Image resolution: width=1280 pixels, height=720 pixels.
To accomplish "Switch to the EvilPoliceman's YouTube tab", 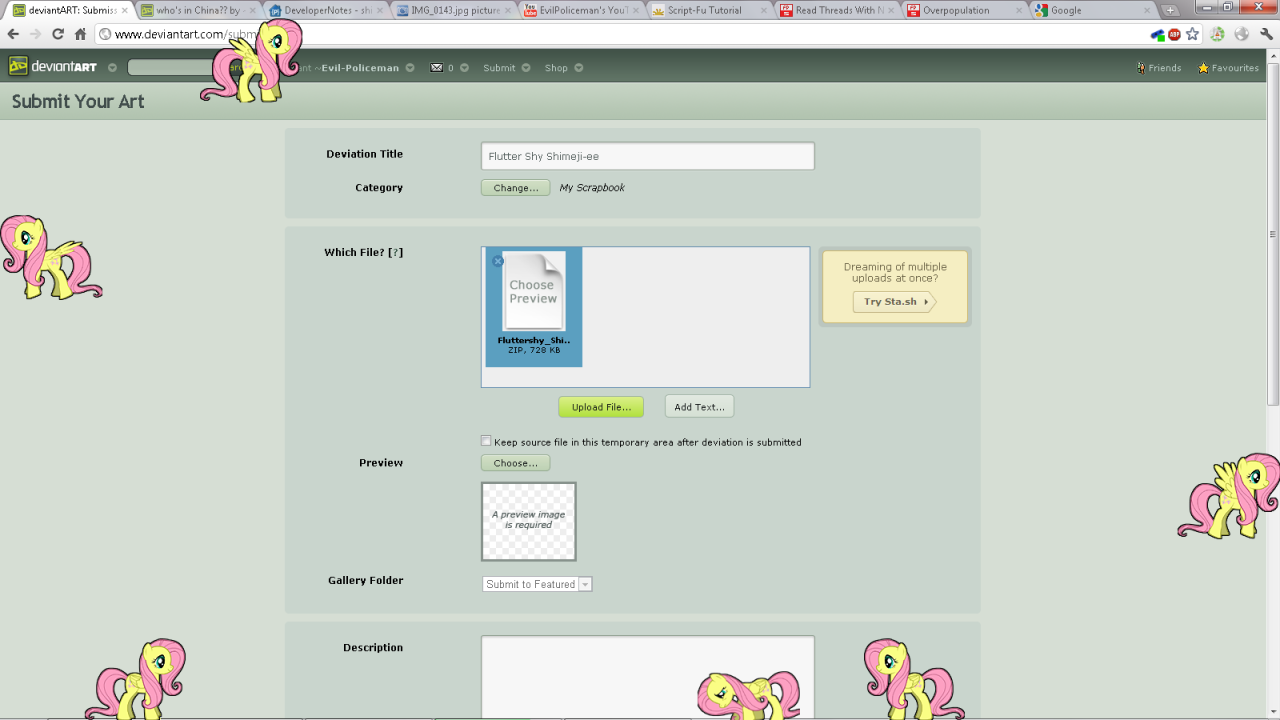I will coord(582,10).
